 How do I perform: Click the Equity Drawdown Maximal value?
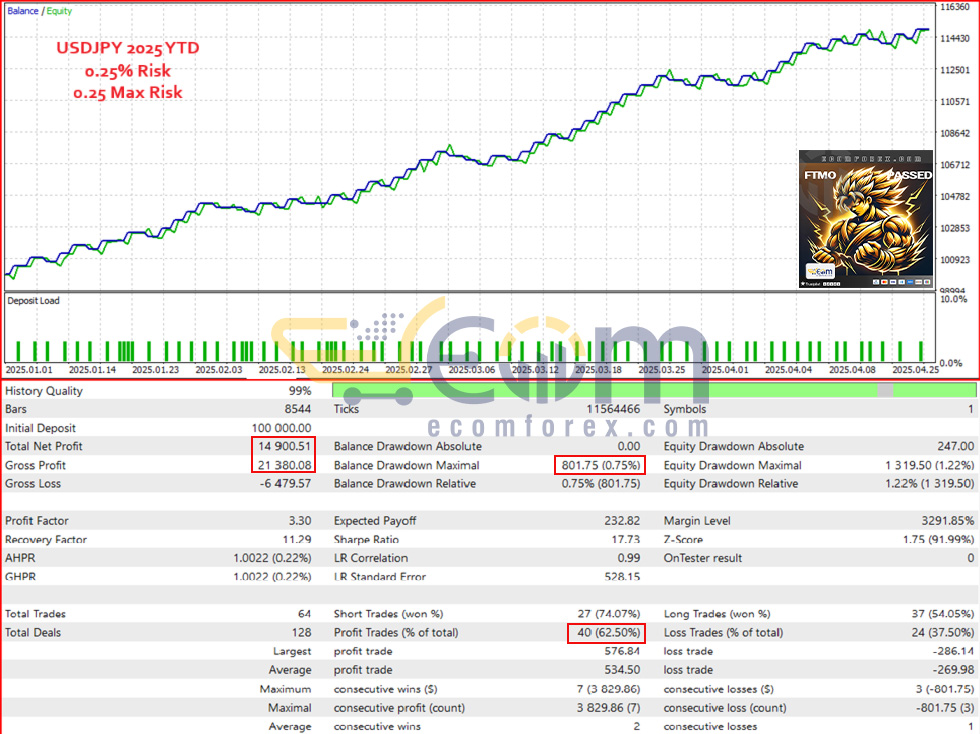[x=929, y=465]
